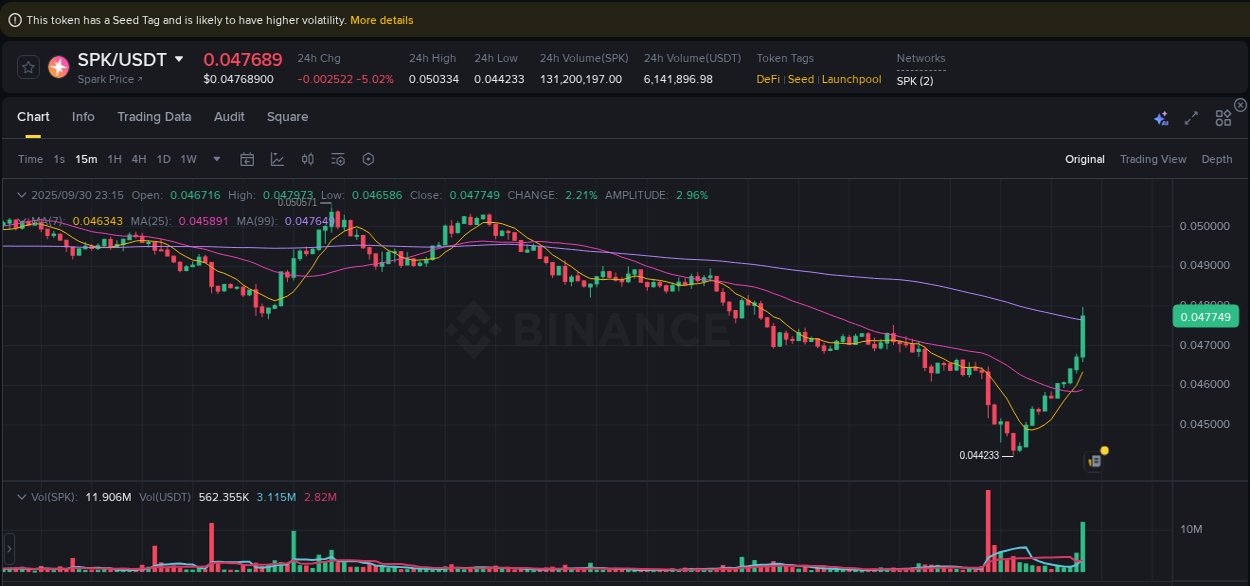
Task: Collapse the Vol(SPK) indicator row chevron
Action: (x=21, y=496)
